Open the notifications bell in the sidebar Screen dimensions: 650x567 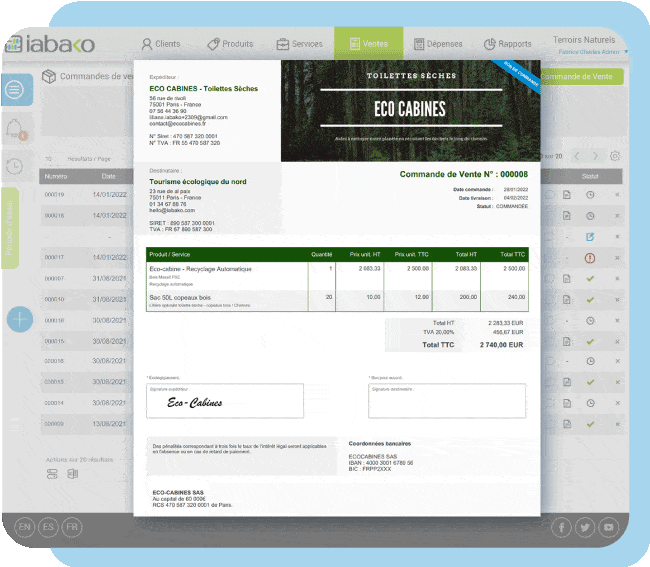coord(16,129)
